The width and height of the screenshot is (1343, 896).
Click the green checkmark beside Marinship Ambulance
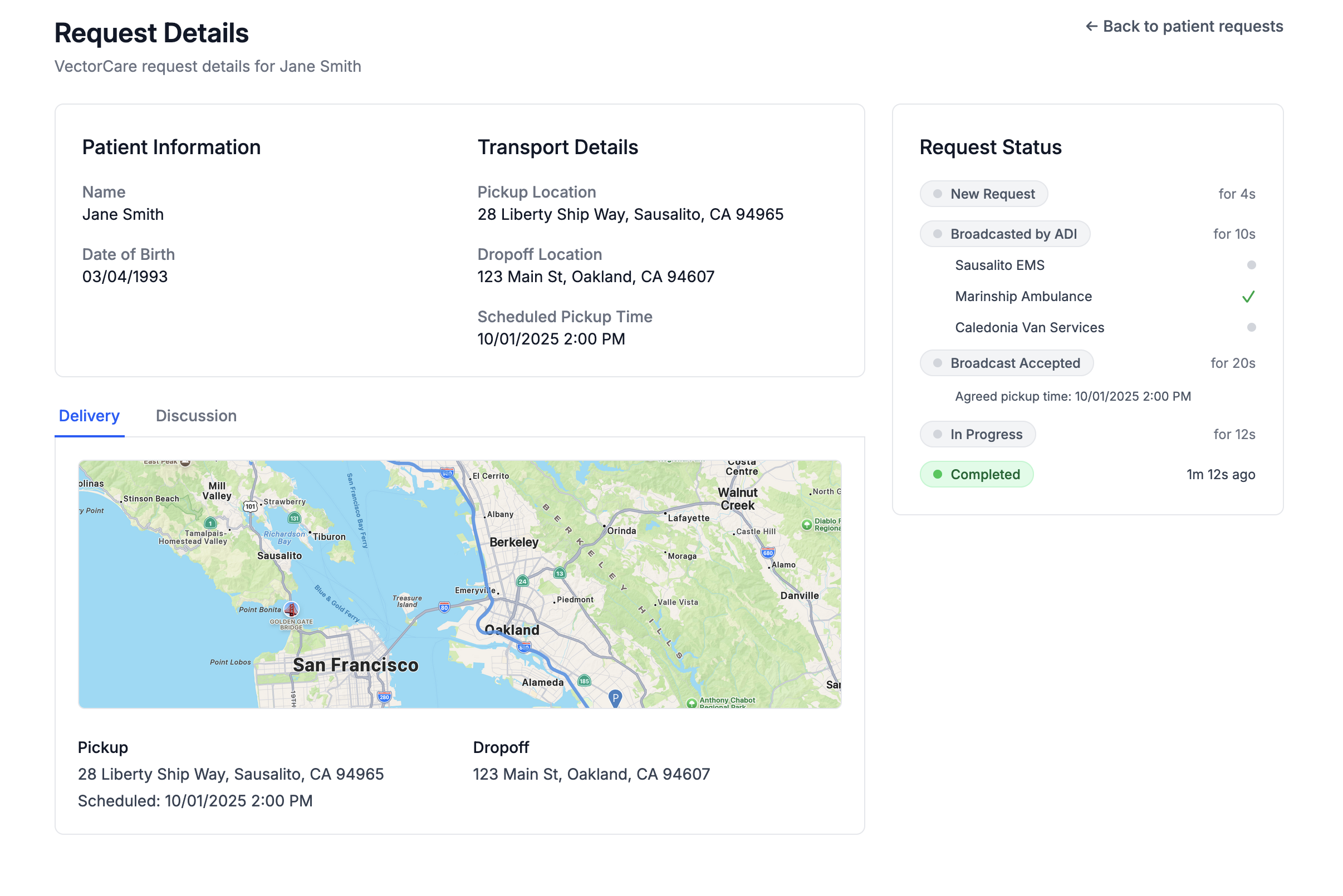1248,297
